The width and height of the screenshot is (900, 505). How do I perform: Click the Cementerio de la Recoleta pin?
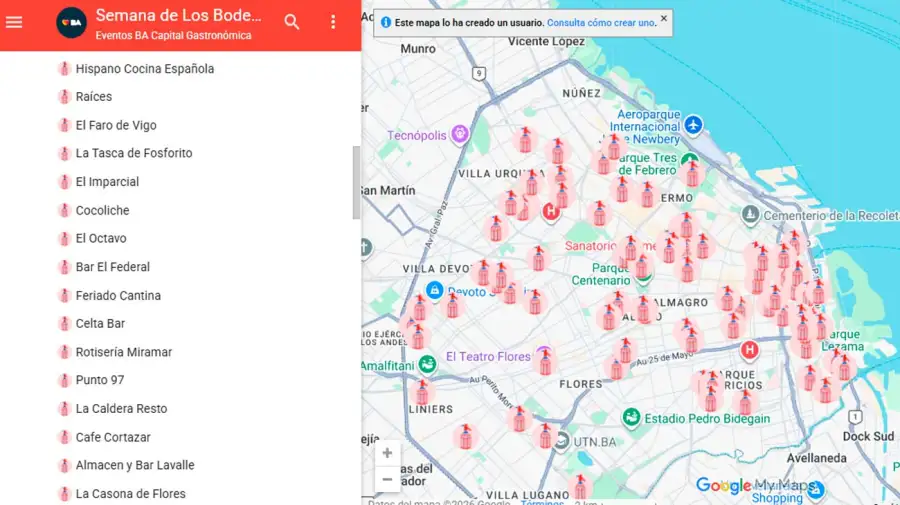pos(750,215)
